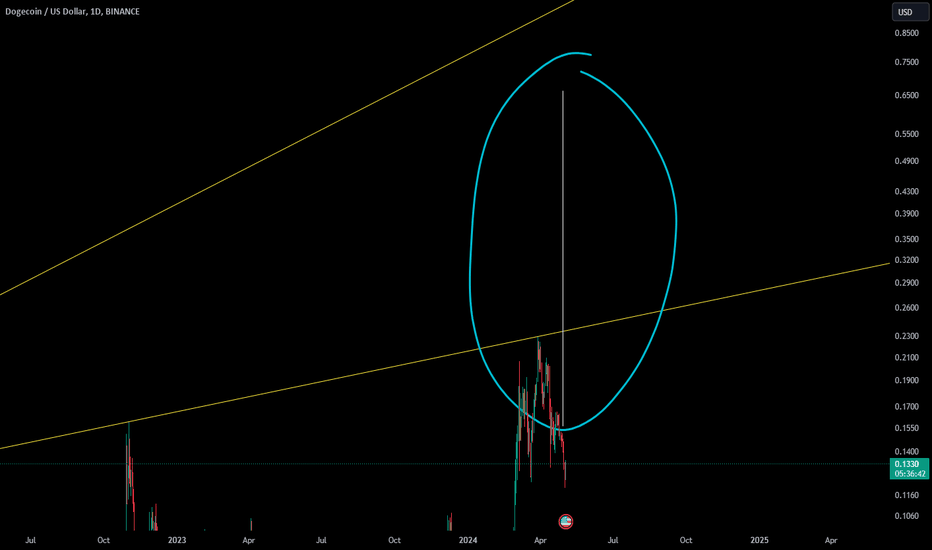The image size is (932, 550).
Task: Click the 2024 label on time axis
Action: (x=468, y=540)
